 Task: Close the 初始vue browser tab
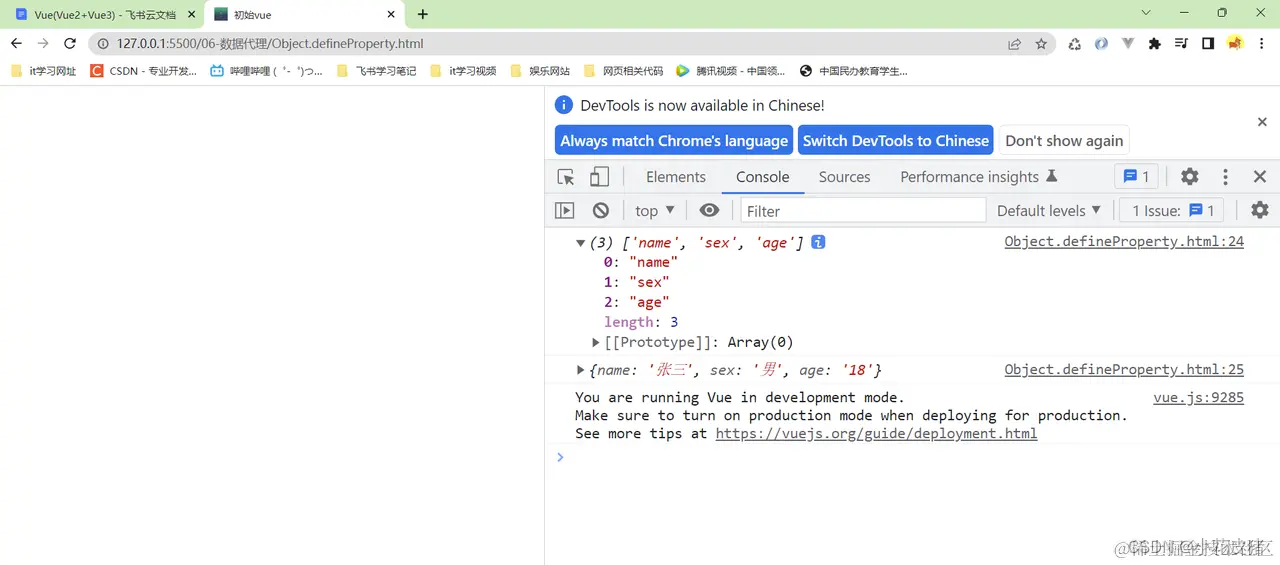pos(389,15)
